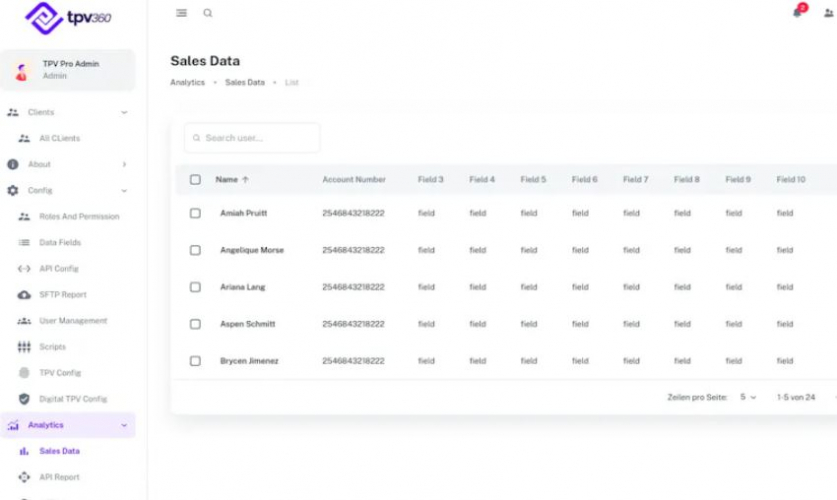Viewport: 837px width, 500px height.
Task: Click the magnifier inside Search user field
Action: (x=196, y=138)
